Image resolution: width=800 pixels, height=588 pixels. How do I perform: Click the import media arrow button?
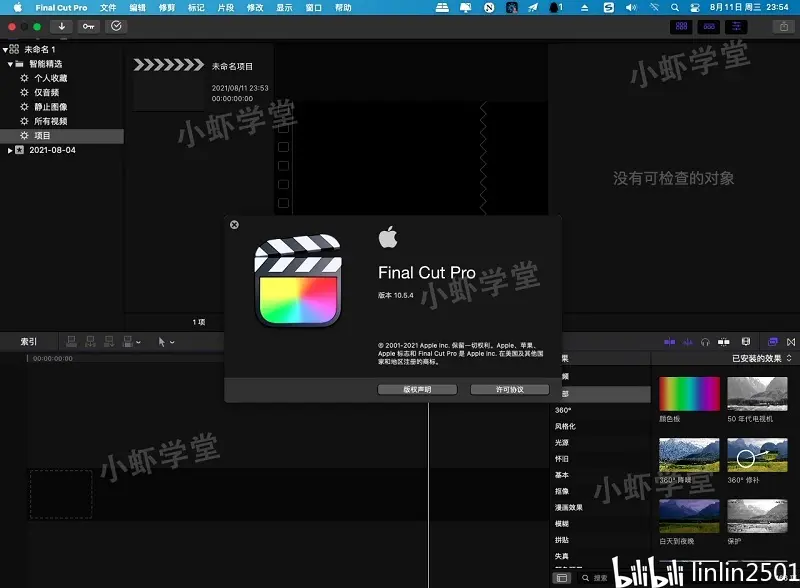coord(62,27)
